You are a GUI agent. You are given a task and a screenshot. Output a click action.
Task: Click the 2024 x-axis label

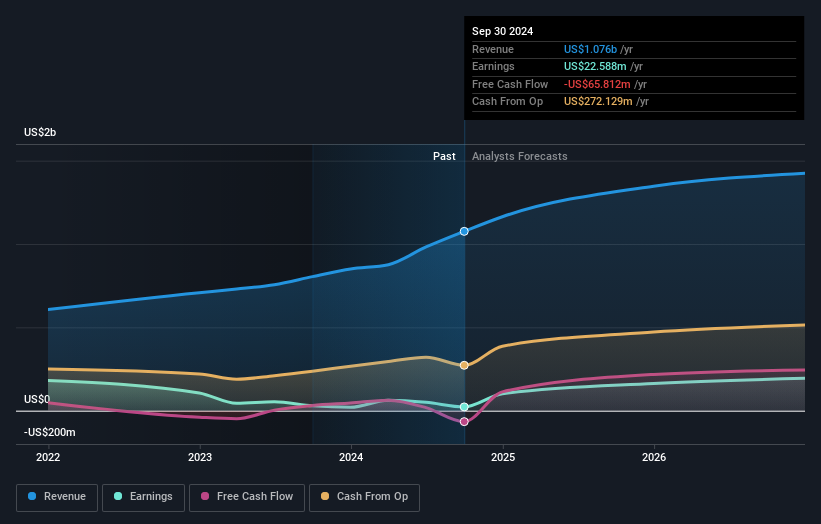coord(351,458)
